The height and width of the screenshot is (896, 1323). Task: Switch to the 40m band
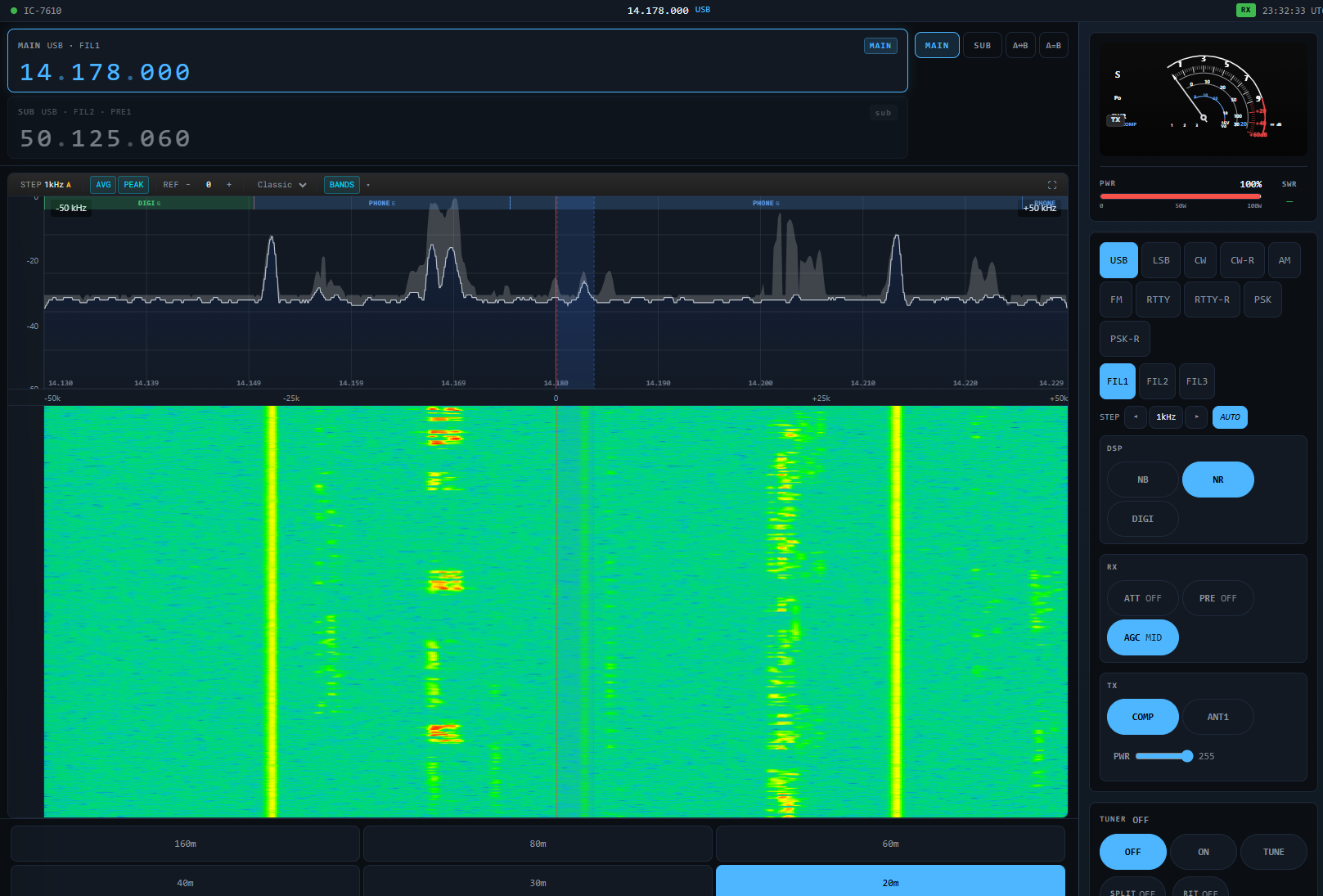185,881
